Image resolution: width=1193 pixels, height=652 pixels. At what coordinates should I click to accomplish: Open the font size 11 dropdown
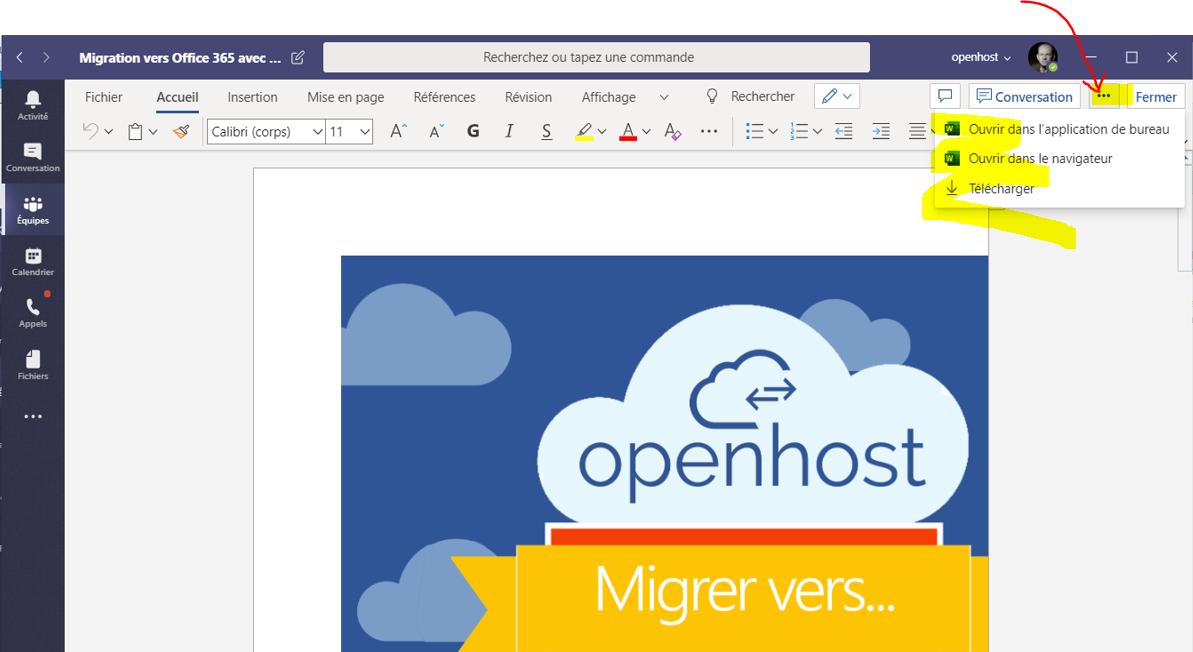350,131
